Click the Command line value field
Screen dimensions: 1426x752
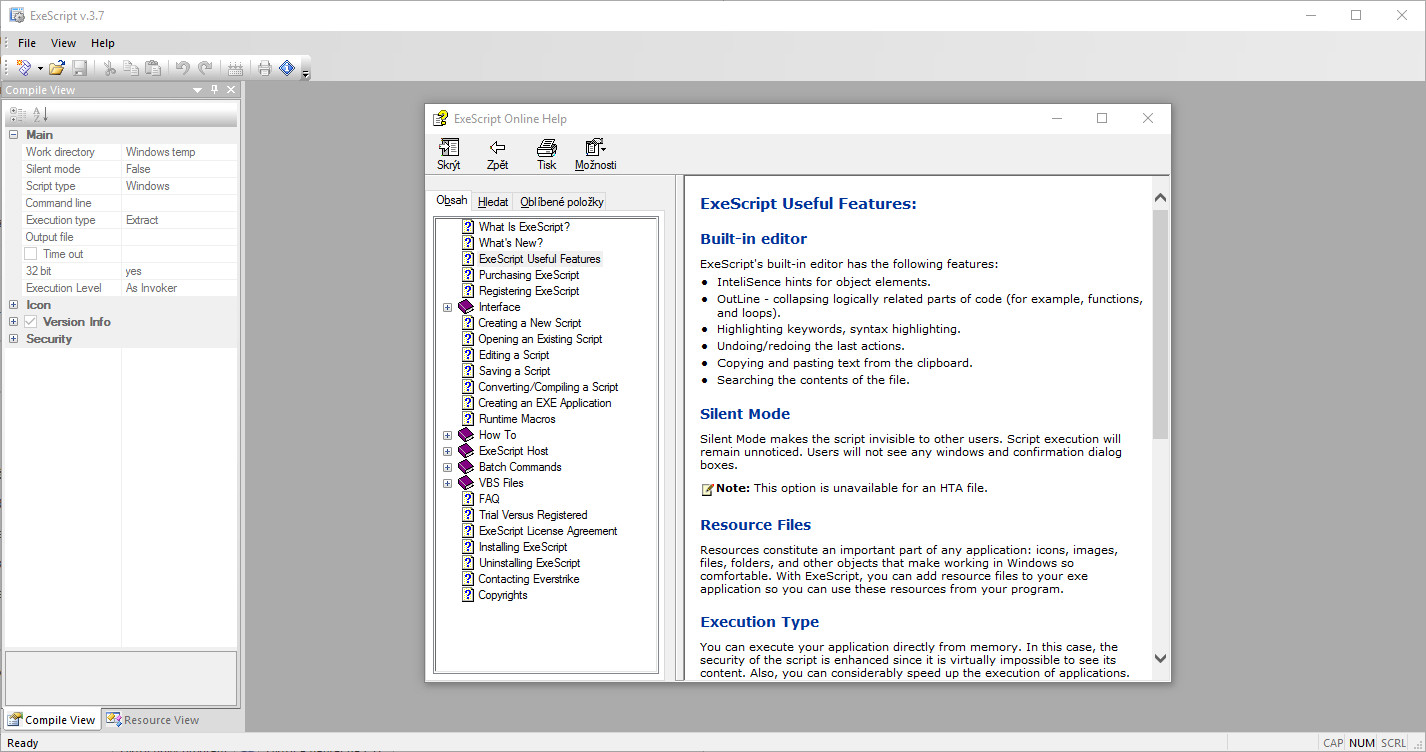pos(179,203)
